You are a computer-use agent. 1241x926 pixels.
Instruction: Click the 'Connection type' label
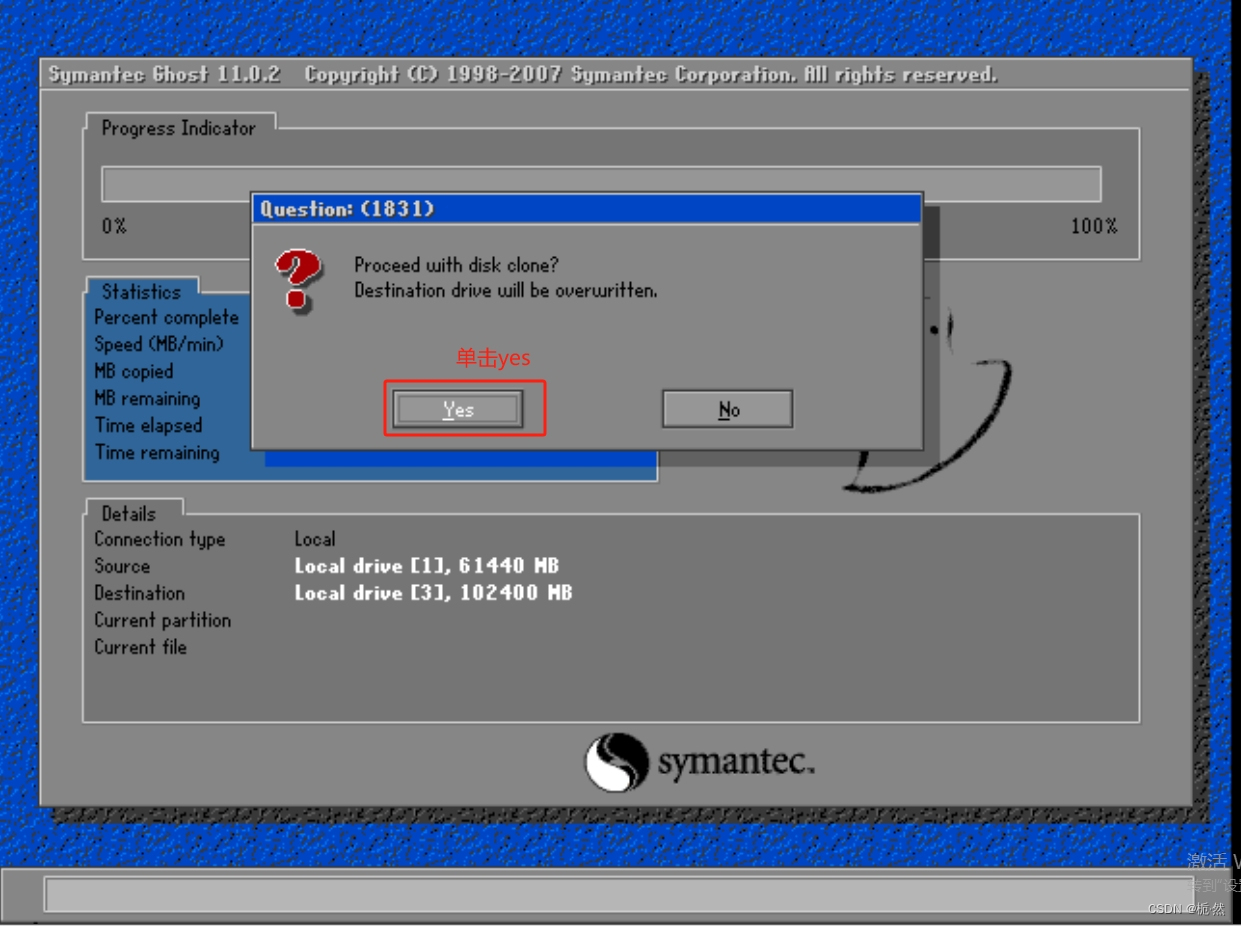coord(160,539)
